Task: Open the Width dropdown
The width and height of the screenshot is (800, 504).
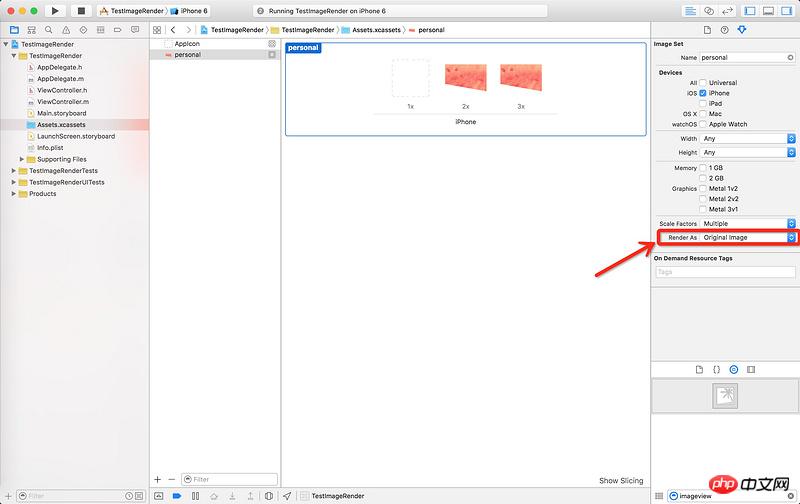Action: coord(747,139)
